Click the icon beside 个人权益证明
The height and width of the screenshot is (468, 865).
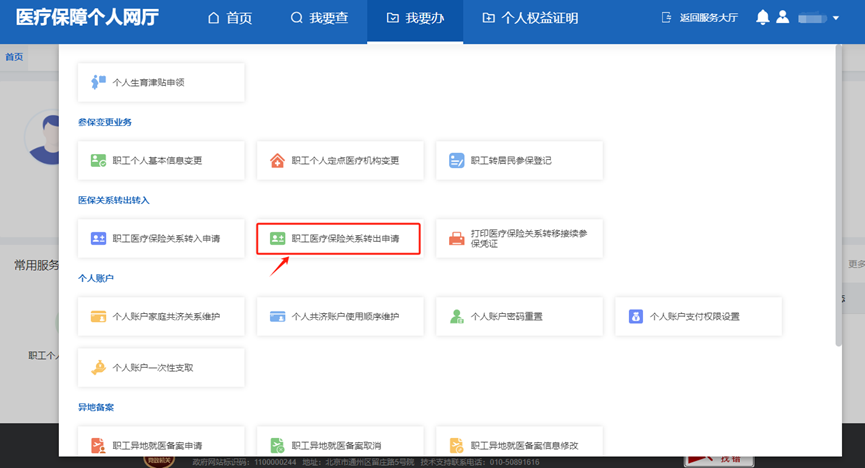(x=488, y=18)
